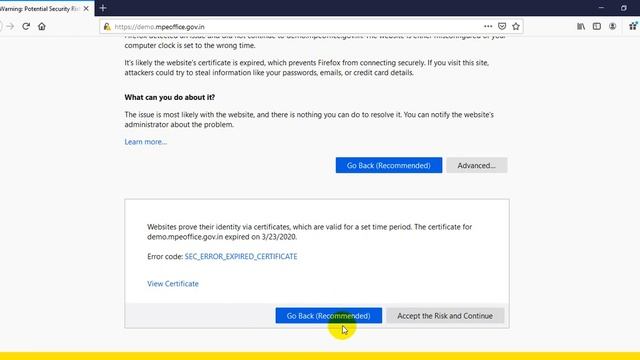
Task: Close the Warning: Potential Security Risk tab
Action: [86, 8]
